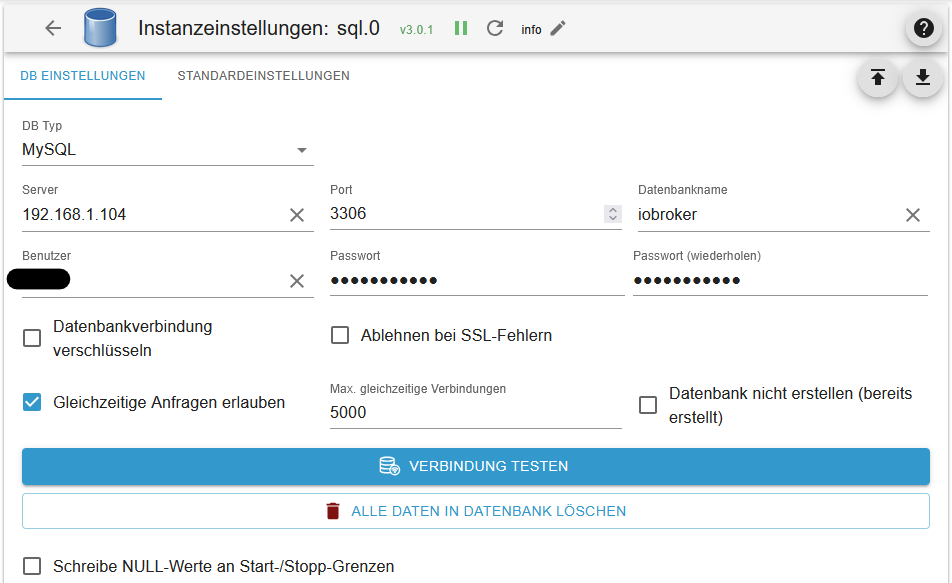Download settings via the downward arrow icon

point(921,77)
